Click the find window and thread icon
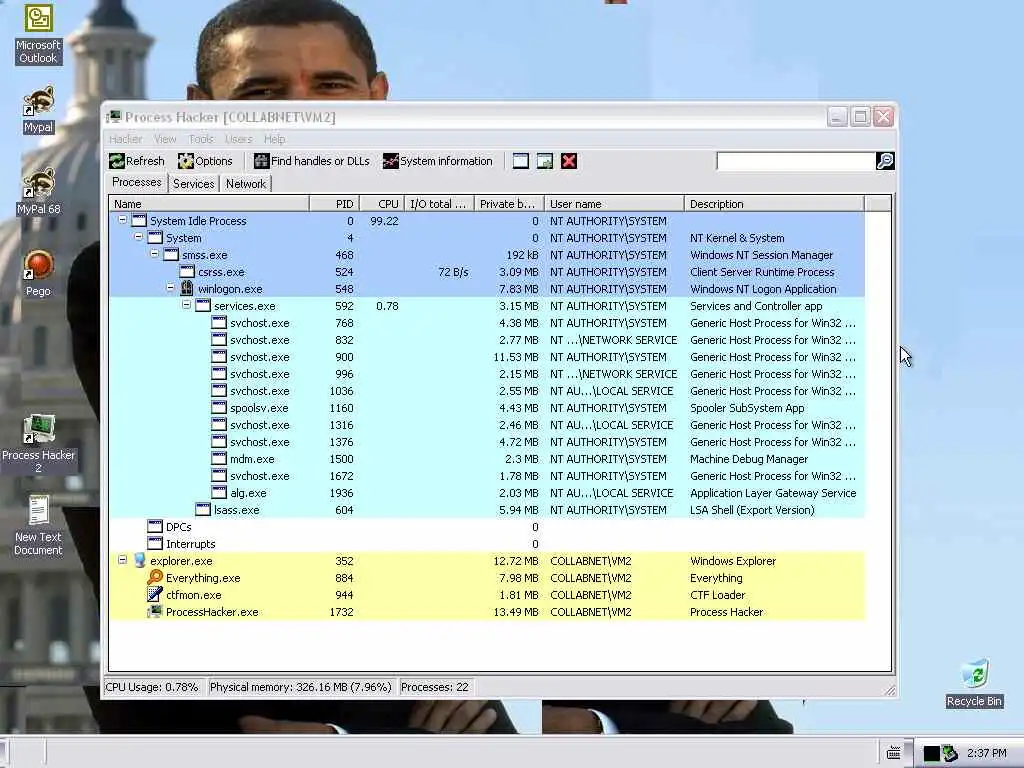 click(x=545, y=161)
